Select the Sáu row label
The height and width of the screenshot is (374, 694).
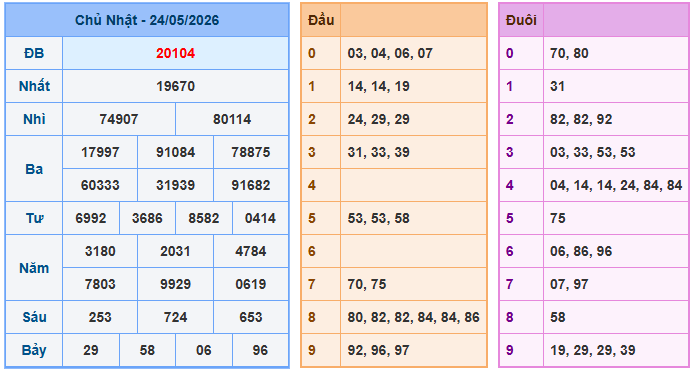[x=34, y=317]
